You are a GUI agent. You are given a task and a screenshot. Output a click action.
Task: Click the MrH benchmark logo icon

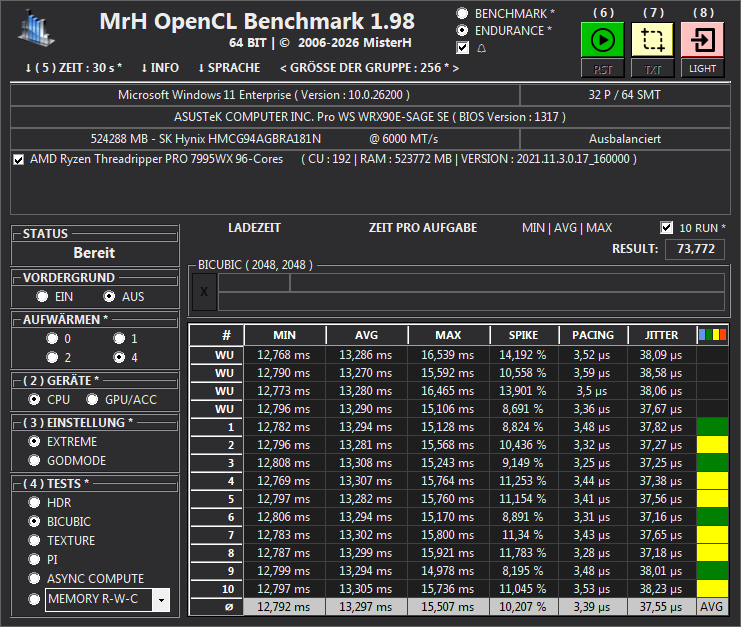click(36, 29)
